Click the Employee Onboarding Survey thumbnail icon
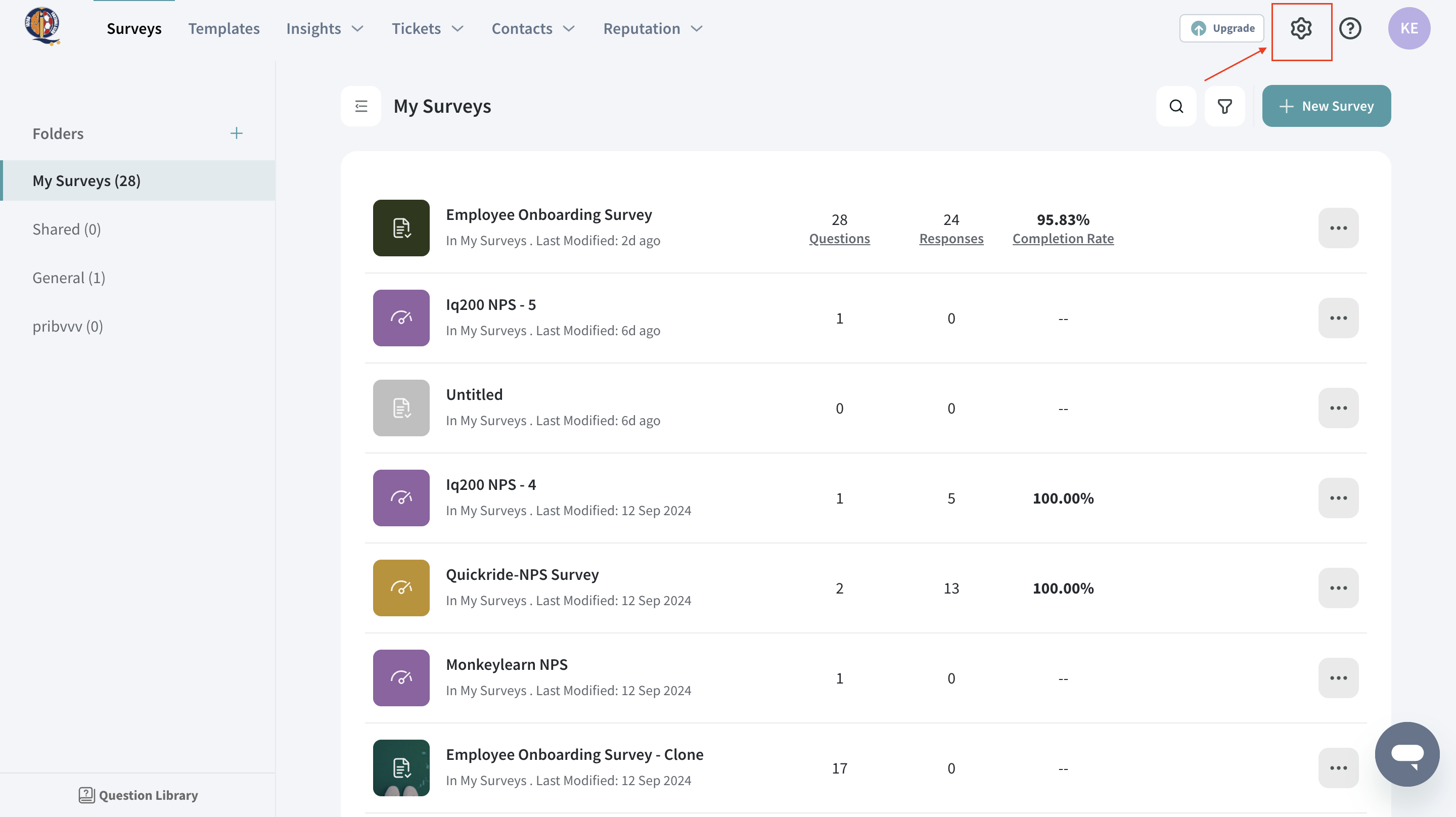Viewport: 1456px width, 817px height. [x=401, y=228]
